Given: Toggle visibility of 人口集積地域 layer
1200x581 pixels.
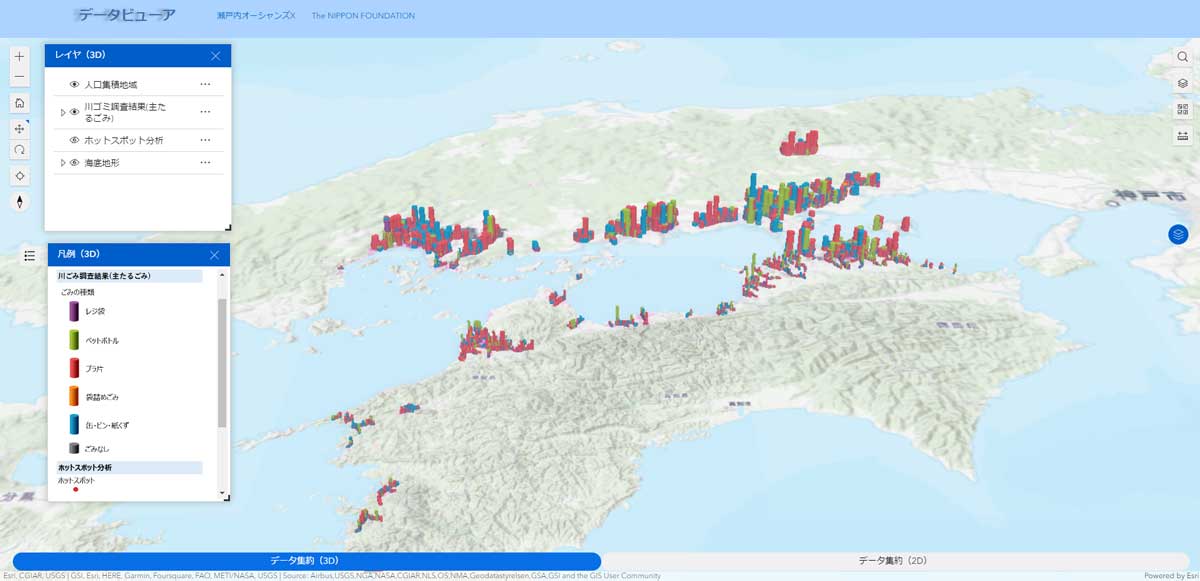Looking at the screenshot, I should pos(74,85).
